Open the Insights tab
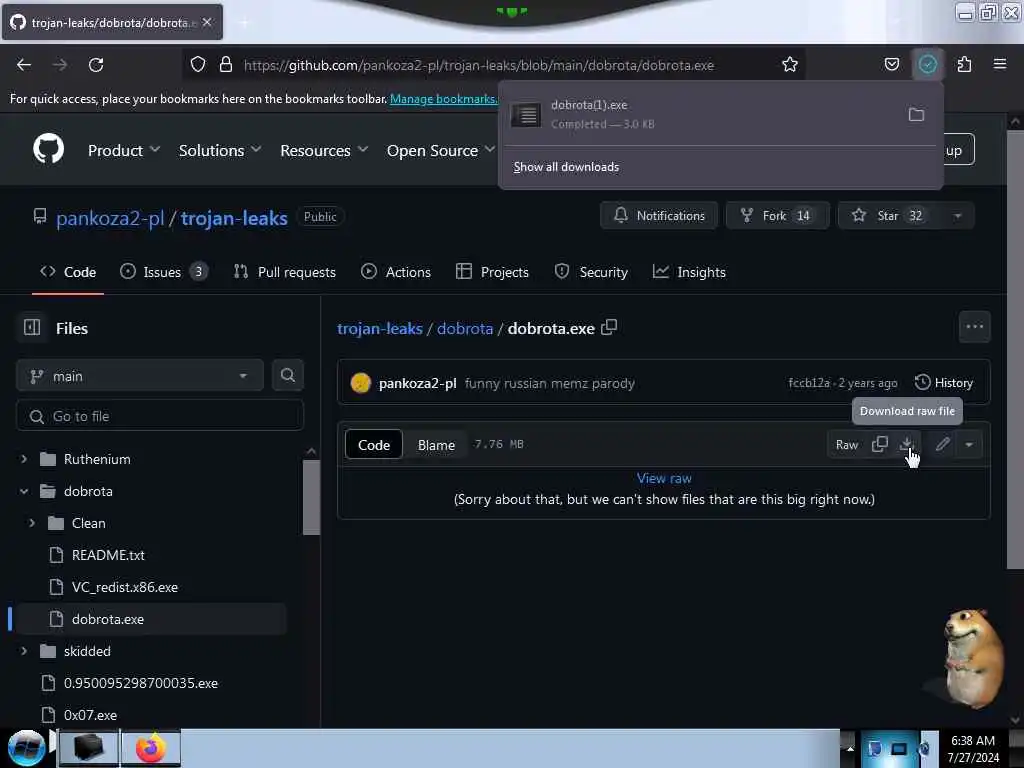1024x768 pixels. (x=689, y=272)
